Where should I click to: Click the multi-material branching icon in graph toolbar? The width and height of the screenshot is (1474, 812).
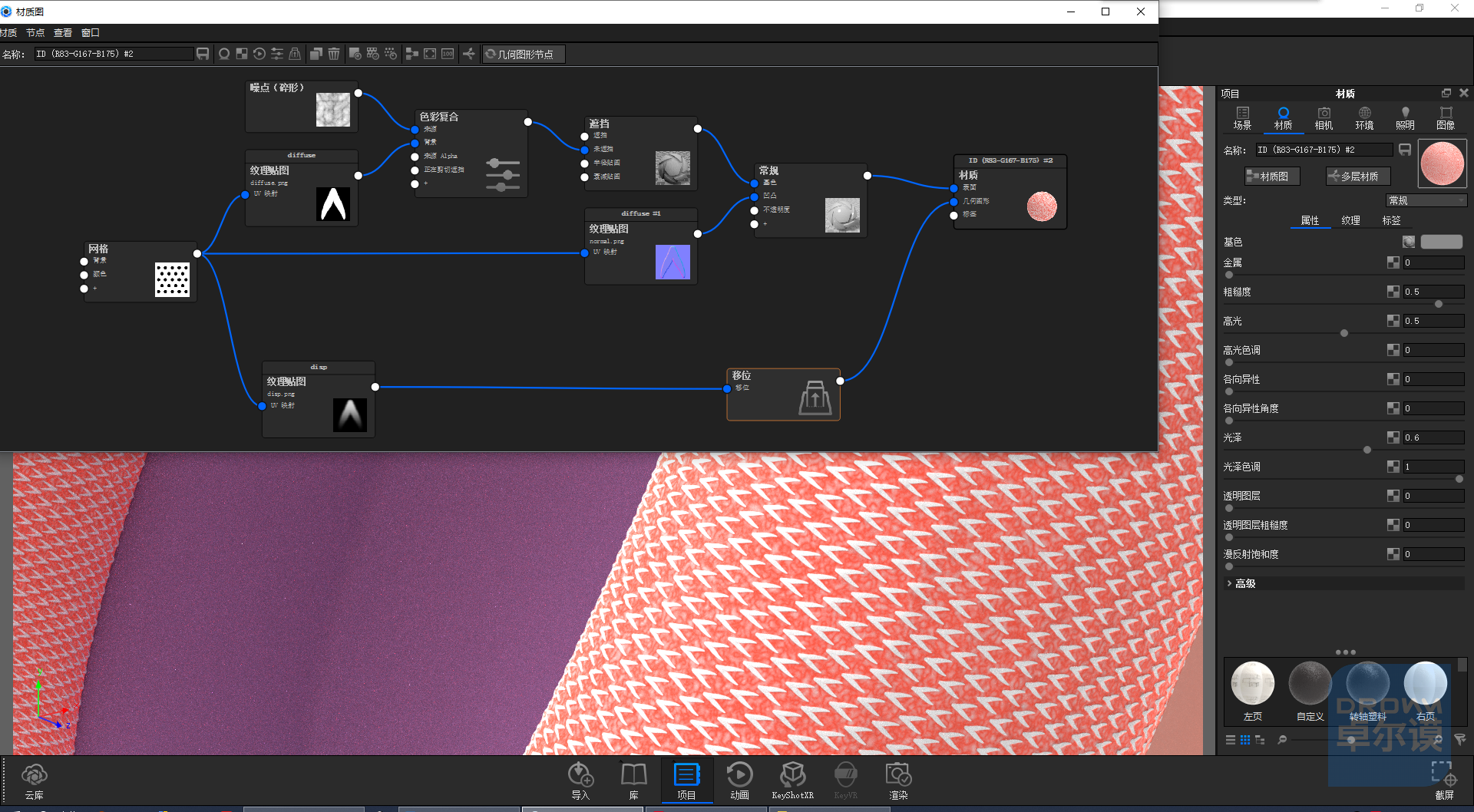pyautogui.click(x=468, y=54)
